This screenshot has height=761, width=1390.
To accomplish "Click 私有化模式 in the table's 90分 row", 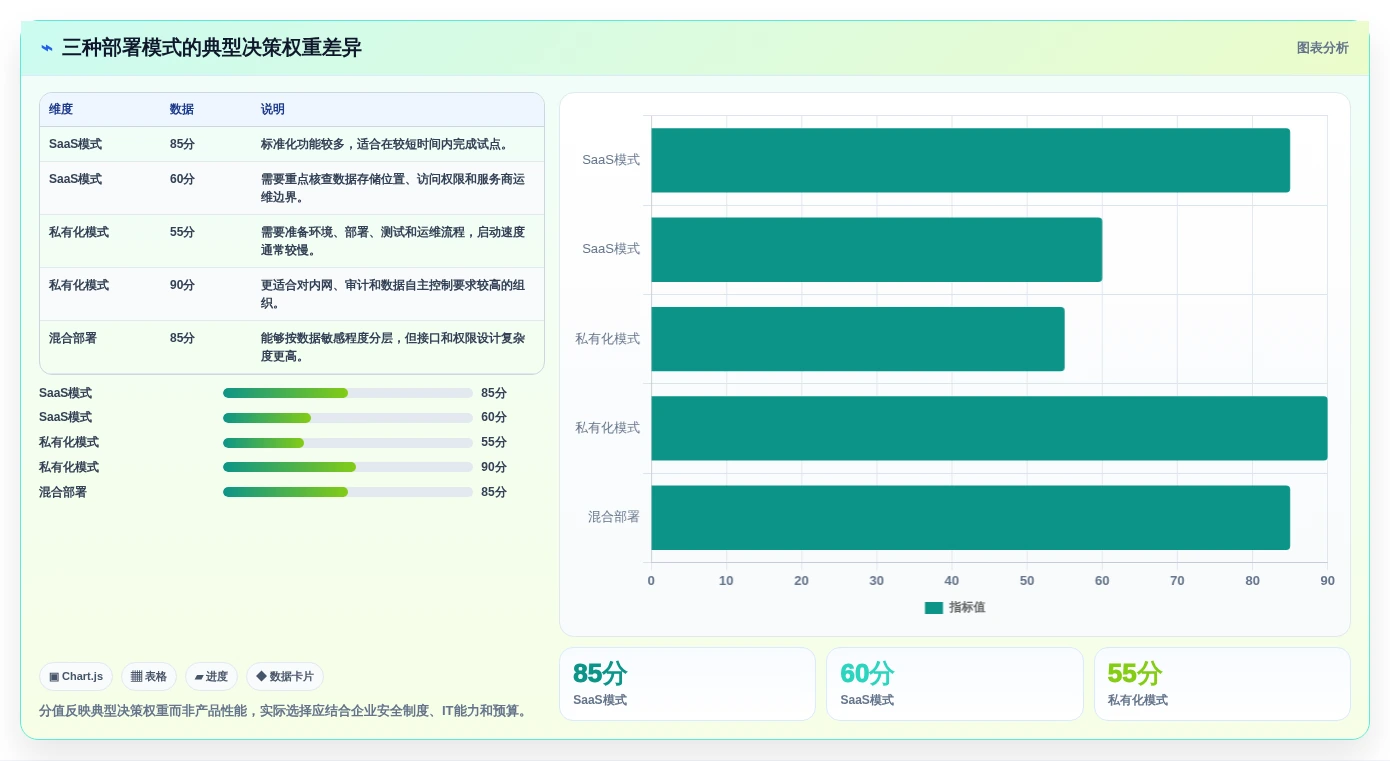I will coord(79,285).
